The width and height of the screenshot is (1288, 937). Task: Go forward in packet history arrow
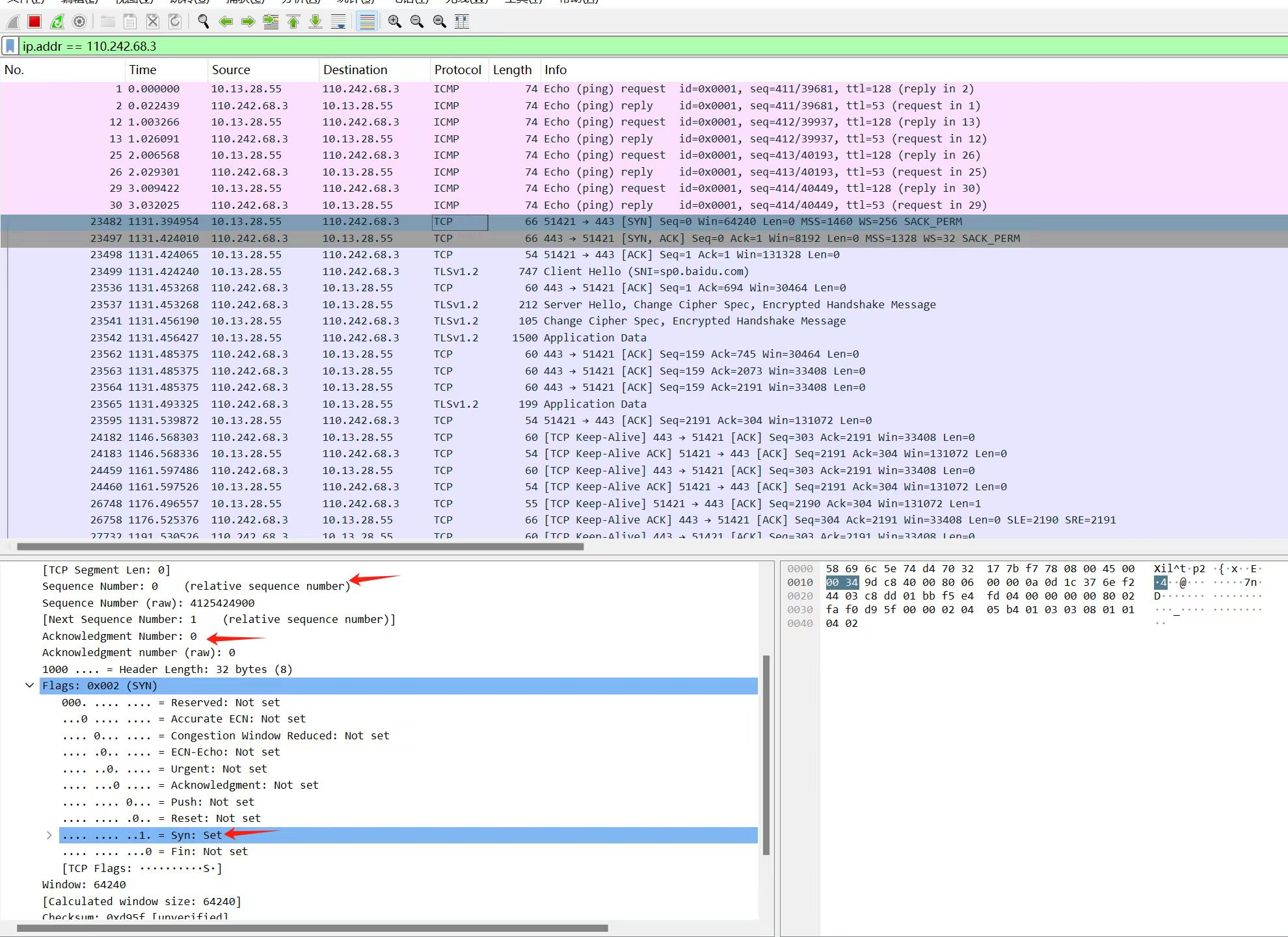pyautogui.click(x=248, y=22)
